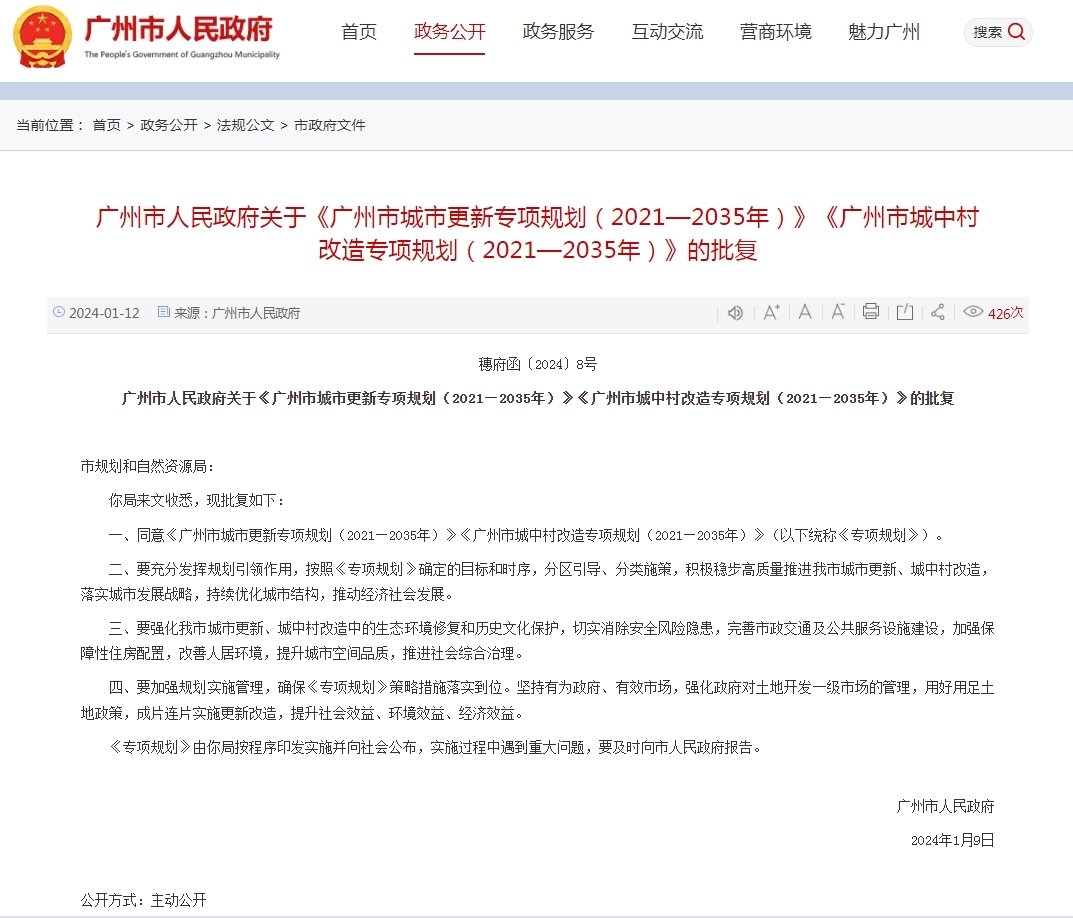Activate the read-aloud speaker icon
This screenshot has height=918, width=1073.
tap(736, 313)
